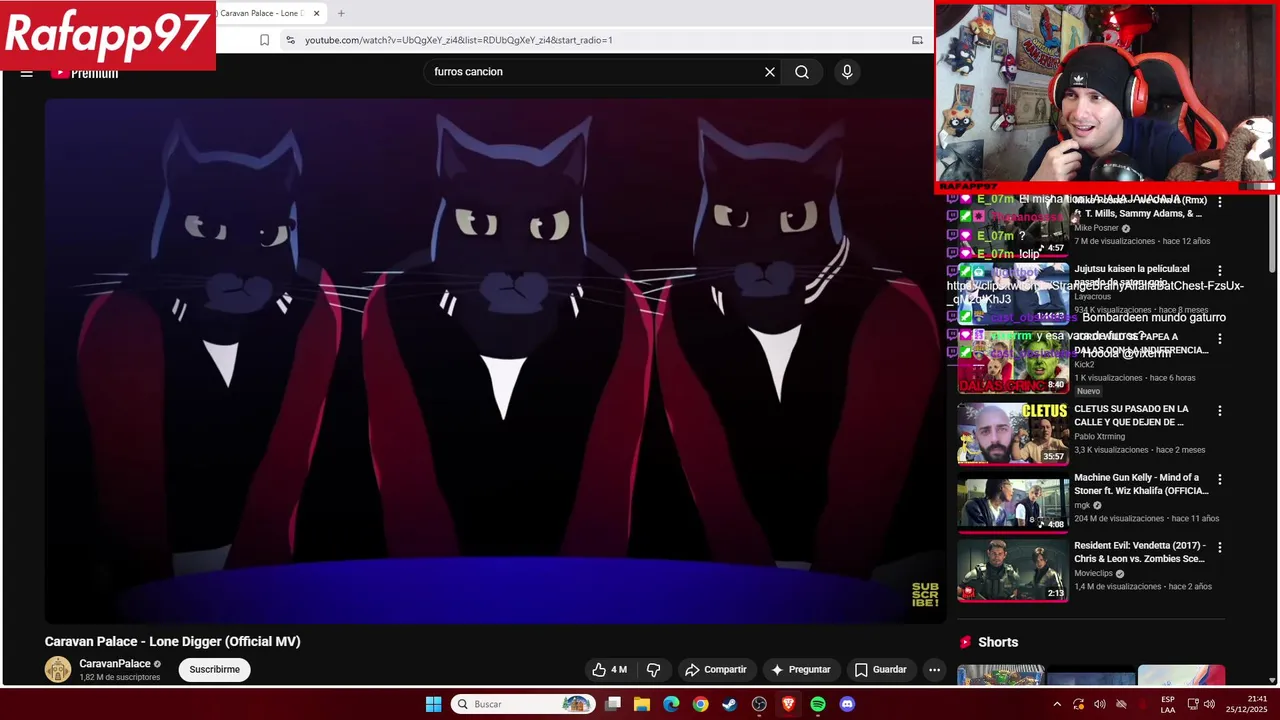
Task: Open OBS Studio from taskbar
Action: click(759, 704)
